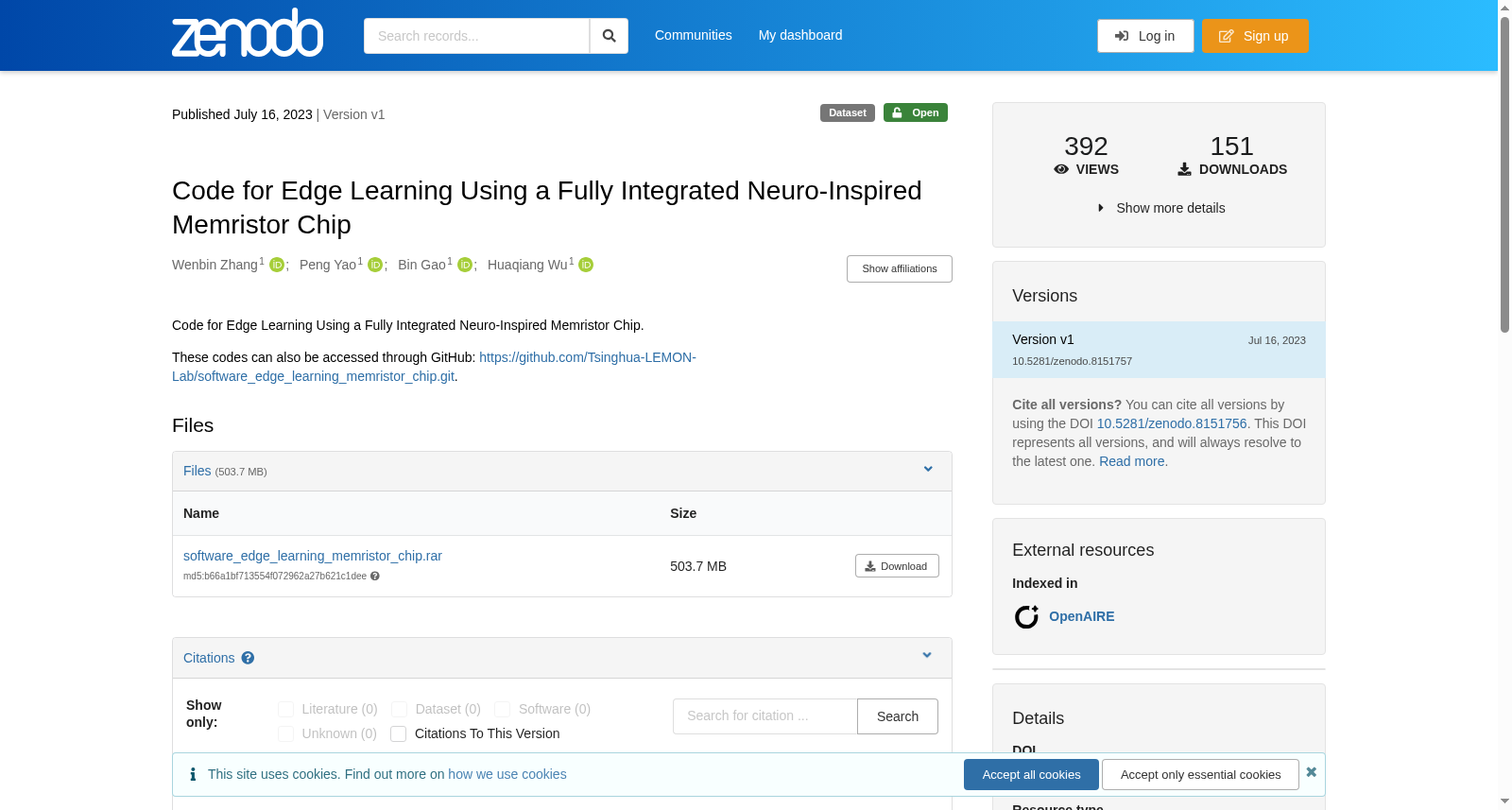The width and height of the screenshot is (1512, 810).
Task: Open the Zenodo logo home link
Action: pyautogui.click(x=248, y=33)
